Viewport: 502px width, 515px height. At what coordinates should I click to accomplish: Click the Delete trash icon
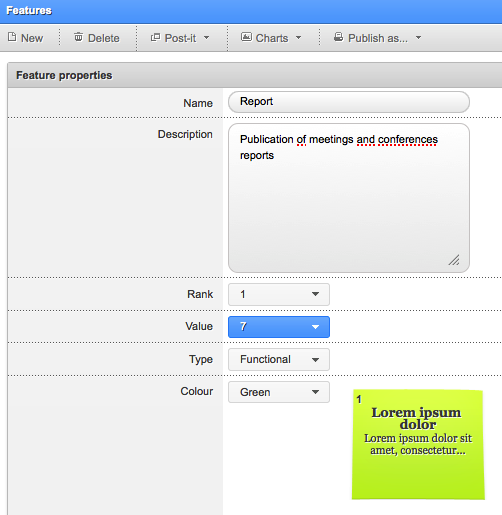78,37
